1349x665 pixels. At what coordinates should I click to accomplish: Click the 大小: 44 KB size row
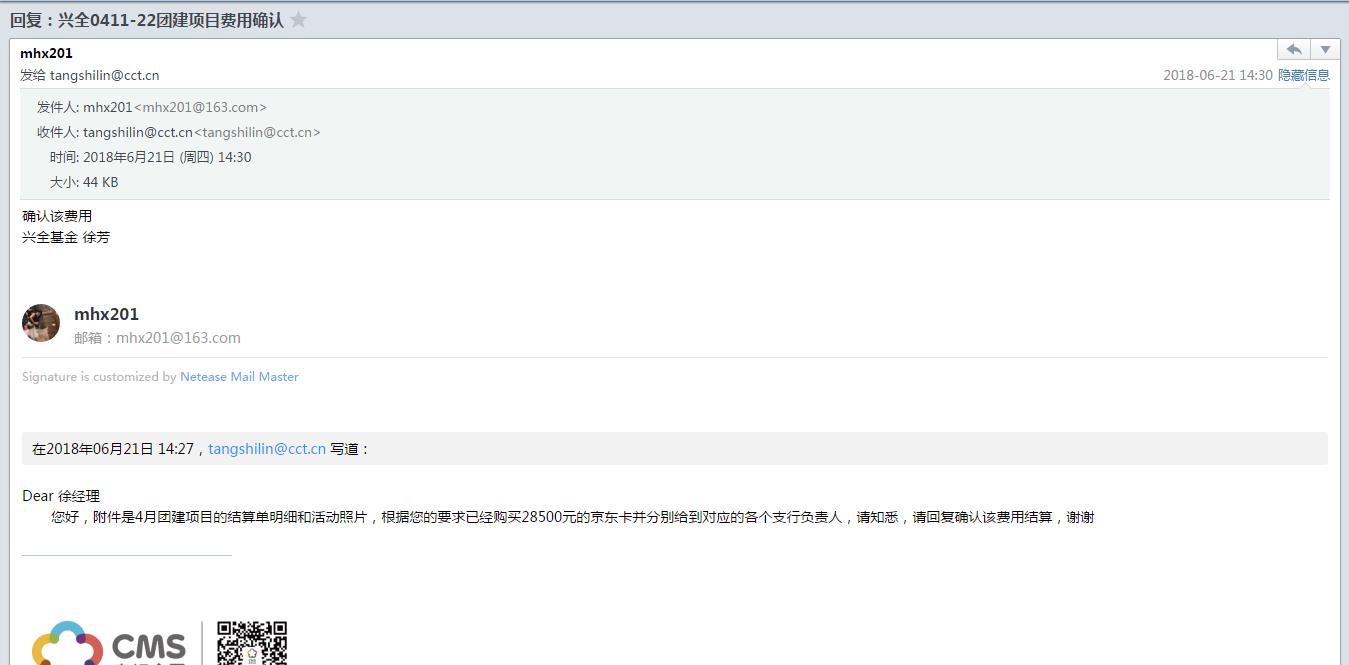point(84,182)
